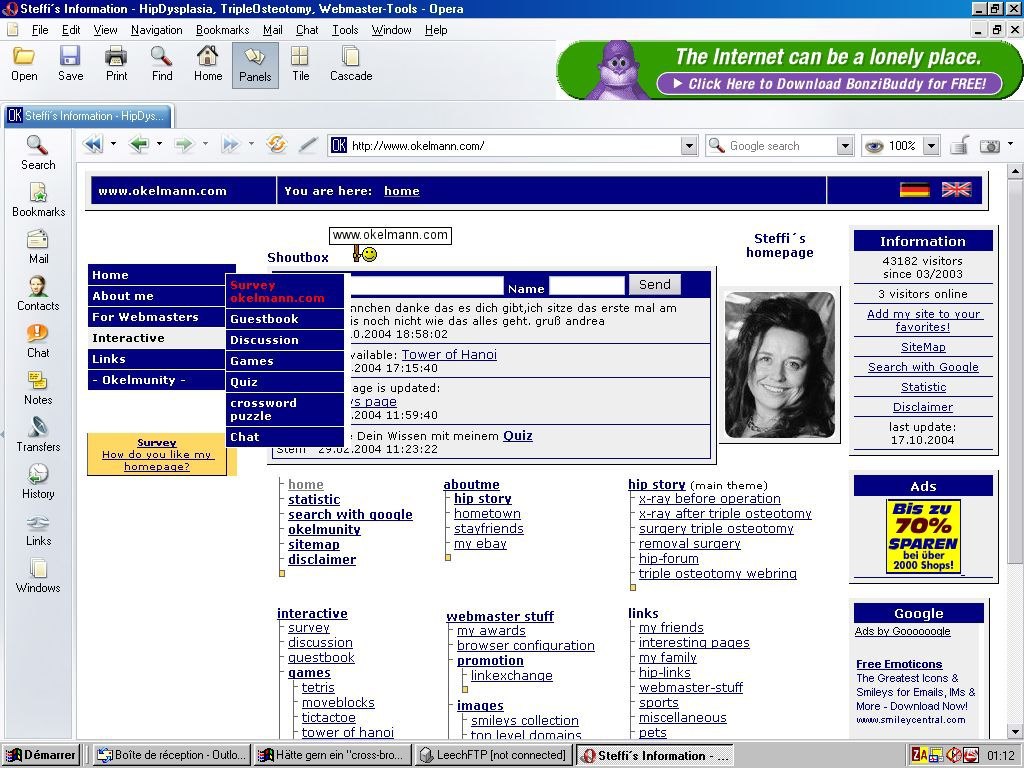The width and height of the screenshot is (1024, 768).
Task: Click the Fast Forward navigation arrow
Action: coord(231,144)
